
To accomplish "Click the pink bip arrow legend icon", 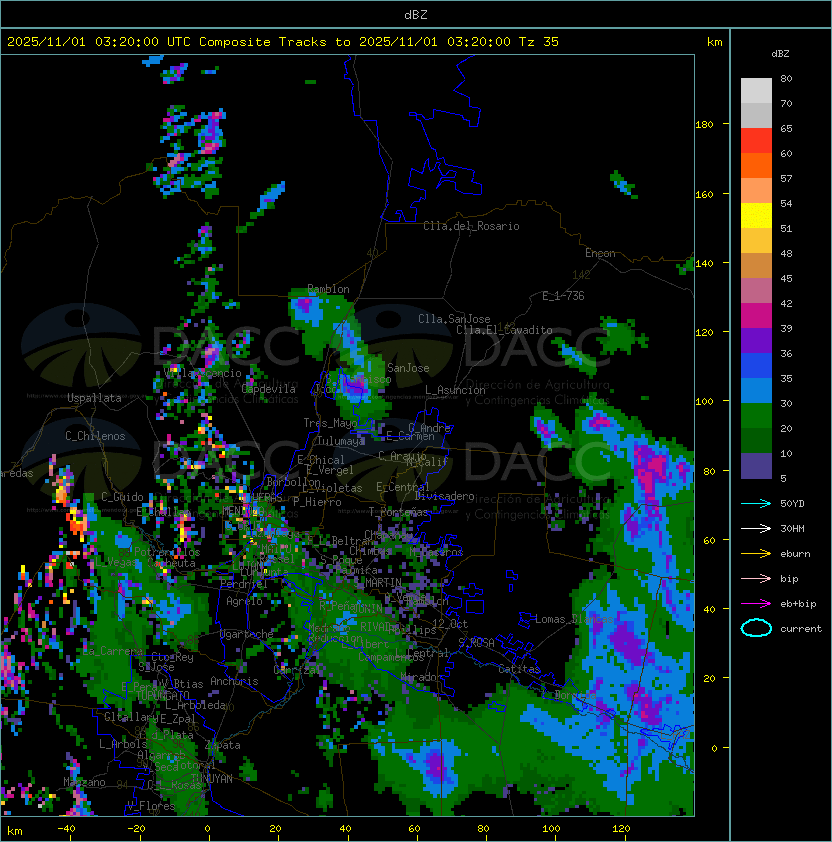I will (756, 579).
